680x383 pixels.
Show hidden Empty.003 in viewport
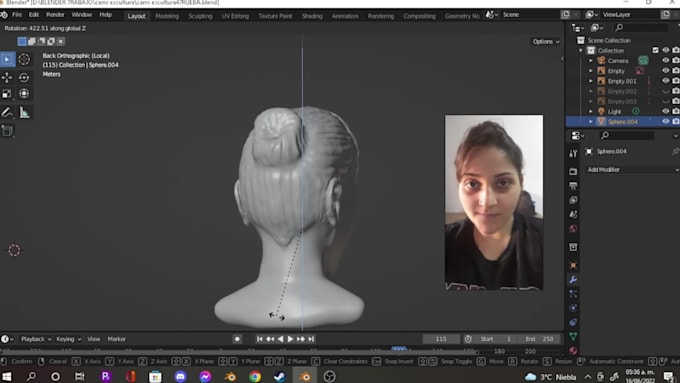click(x=666, y=101)
